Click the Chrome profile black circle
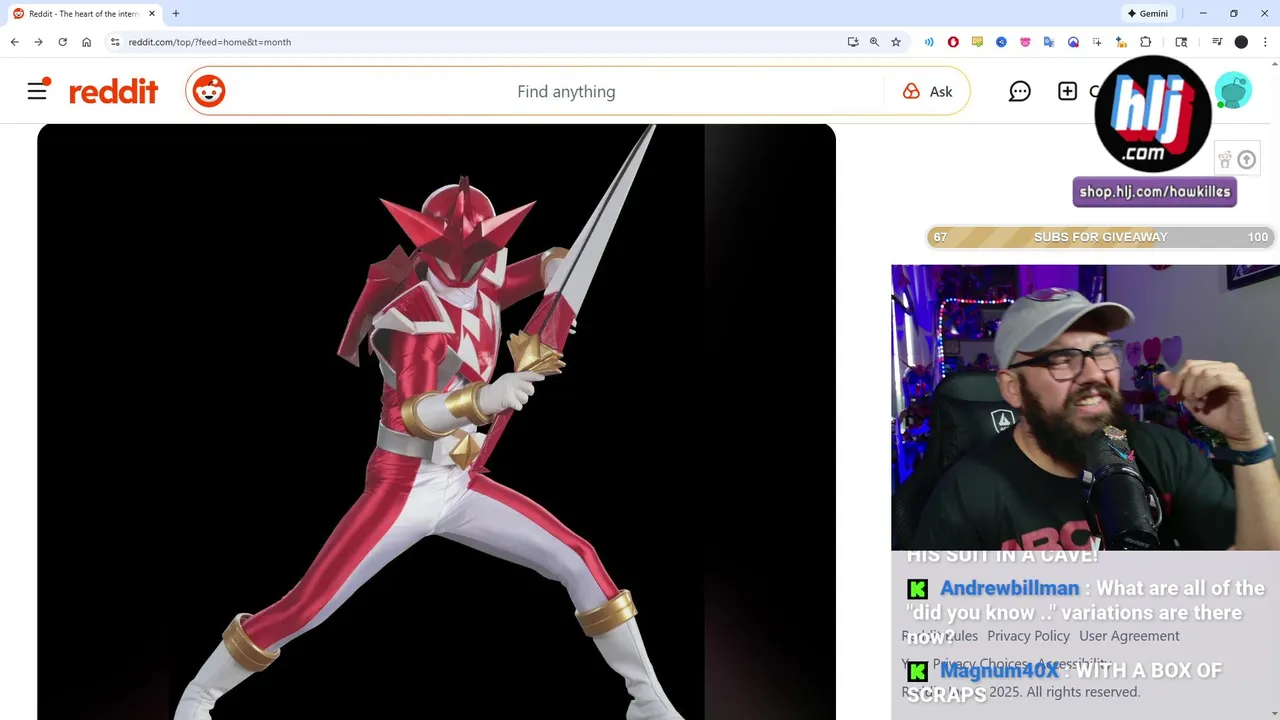This screenshot has width=1280, height=720. pos(1241,42)
